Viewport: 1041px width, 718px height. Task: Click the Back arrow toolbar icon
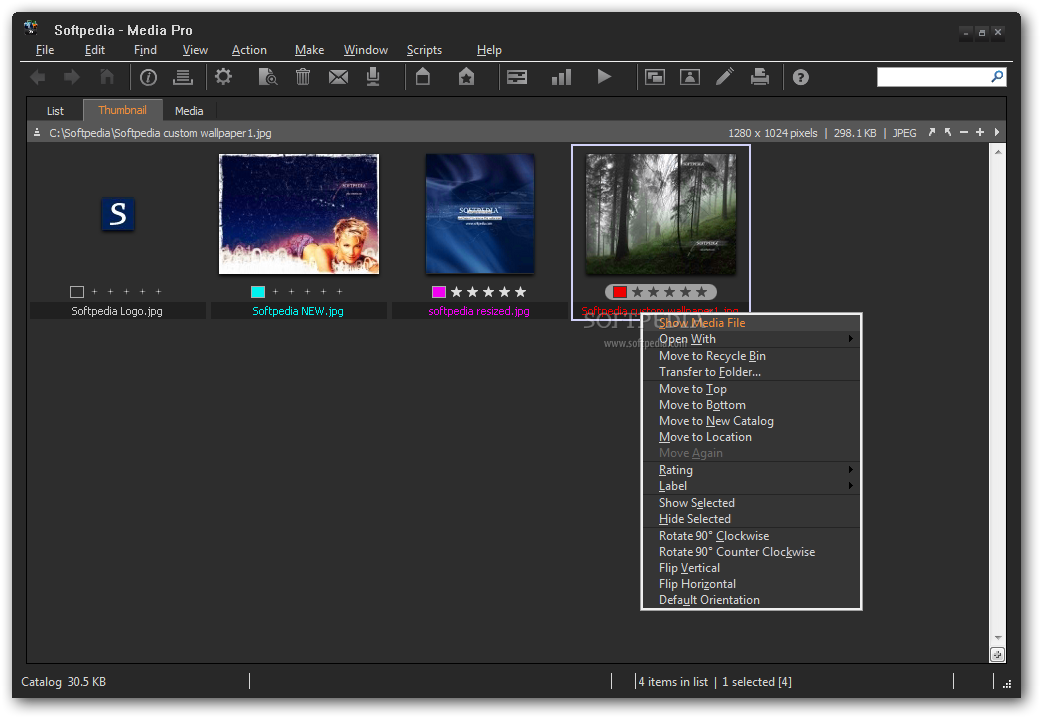tap(38, 77)
